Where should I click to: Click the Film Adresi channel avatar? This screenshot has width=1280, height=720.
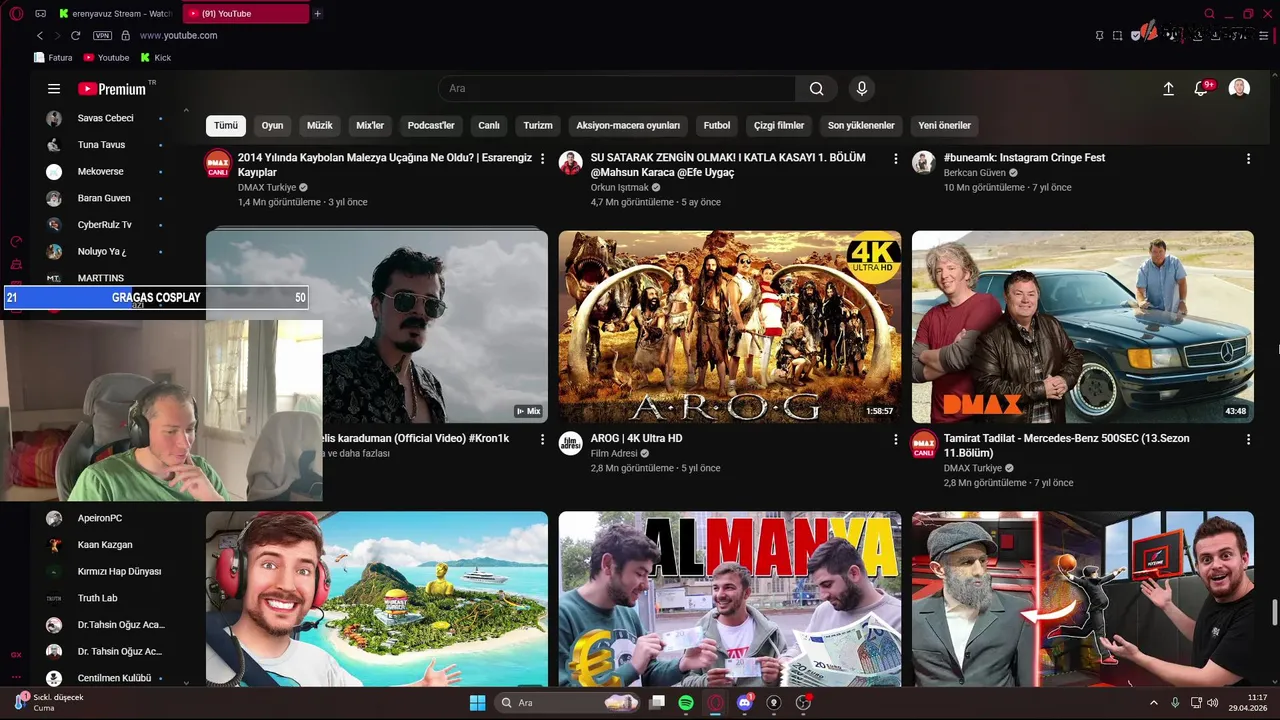pyautogui.click(x=571, y=444)
